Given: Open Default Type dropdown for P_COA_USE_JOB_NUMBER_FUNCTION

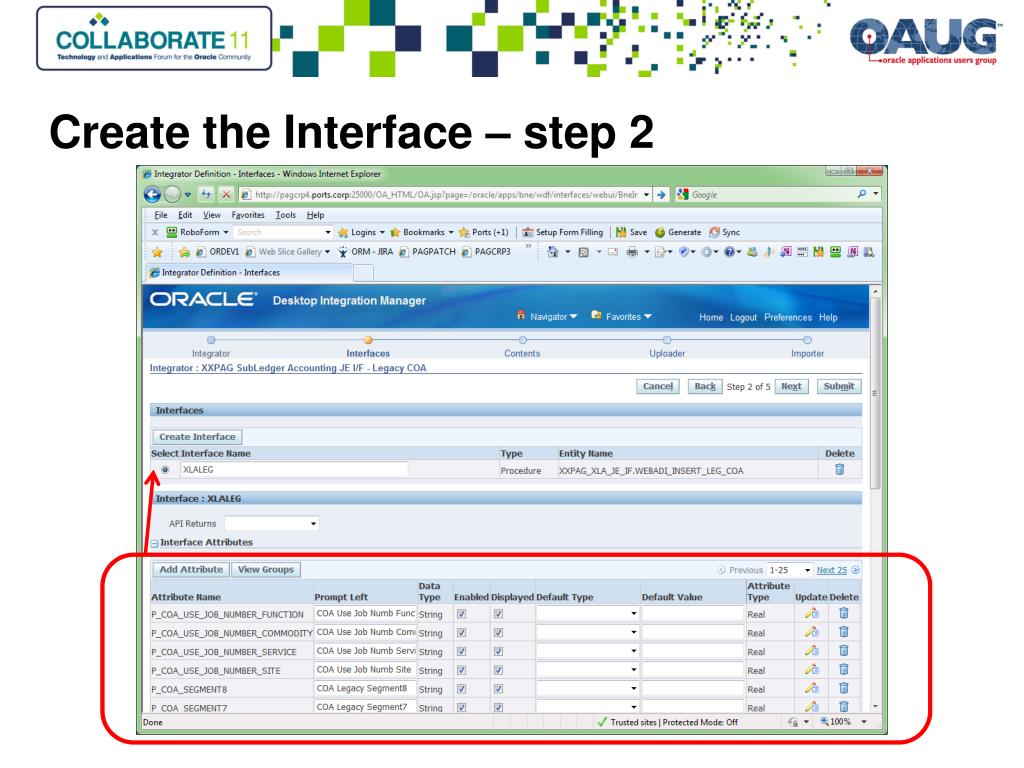Looking at the screenshot, I should [587, 613].
